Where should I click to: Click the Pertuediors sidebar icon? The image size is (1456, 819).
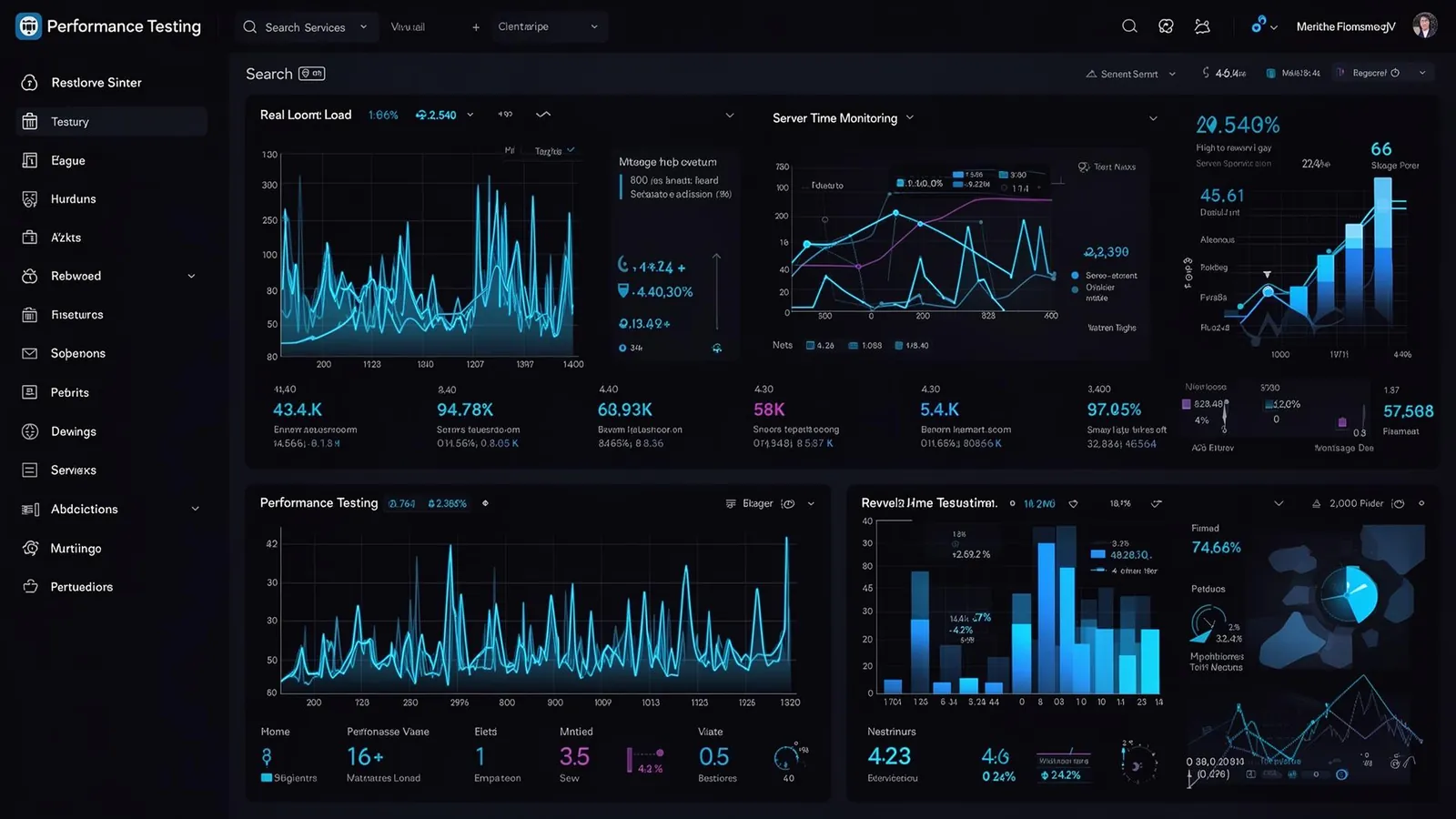pos(30,587)
